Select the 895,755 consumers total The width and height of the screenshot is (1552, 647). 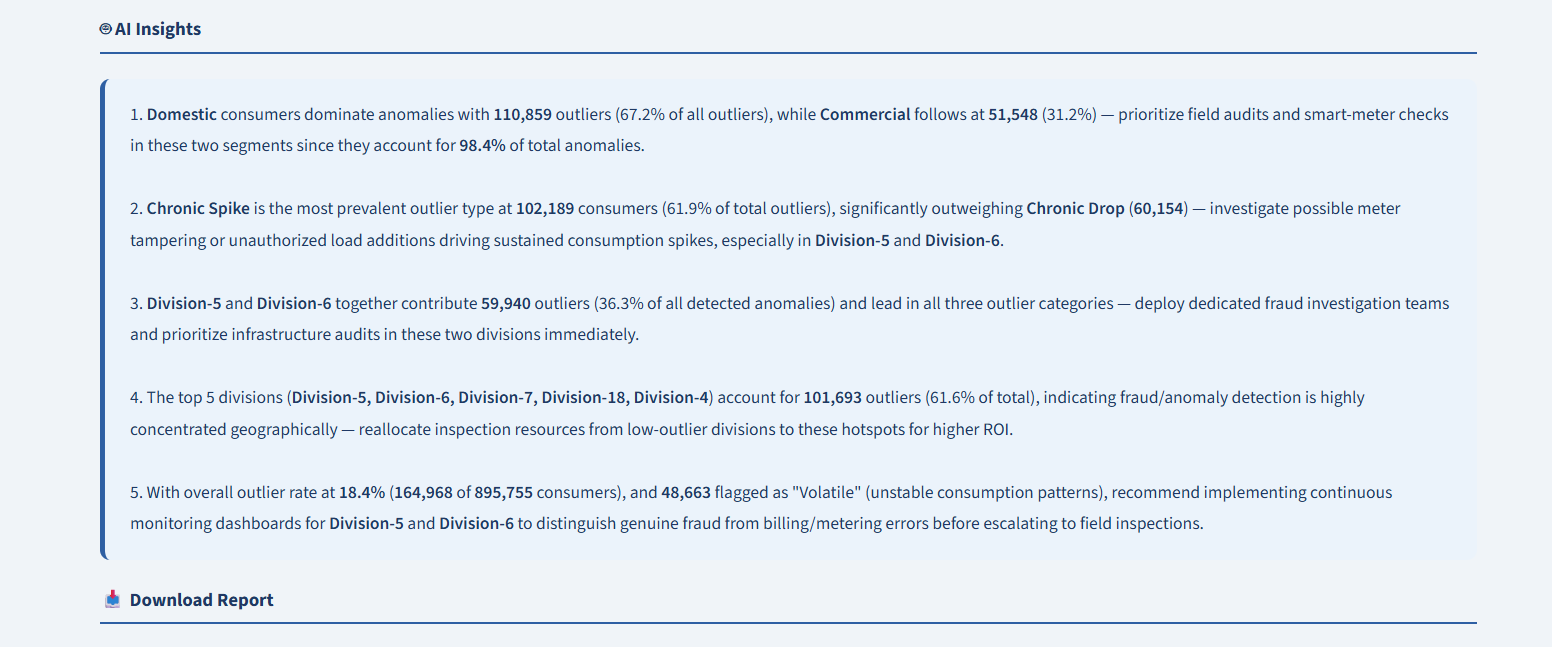504,492
